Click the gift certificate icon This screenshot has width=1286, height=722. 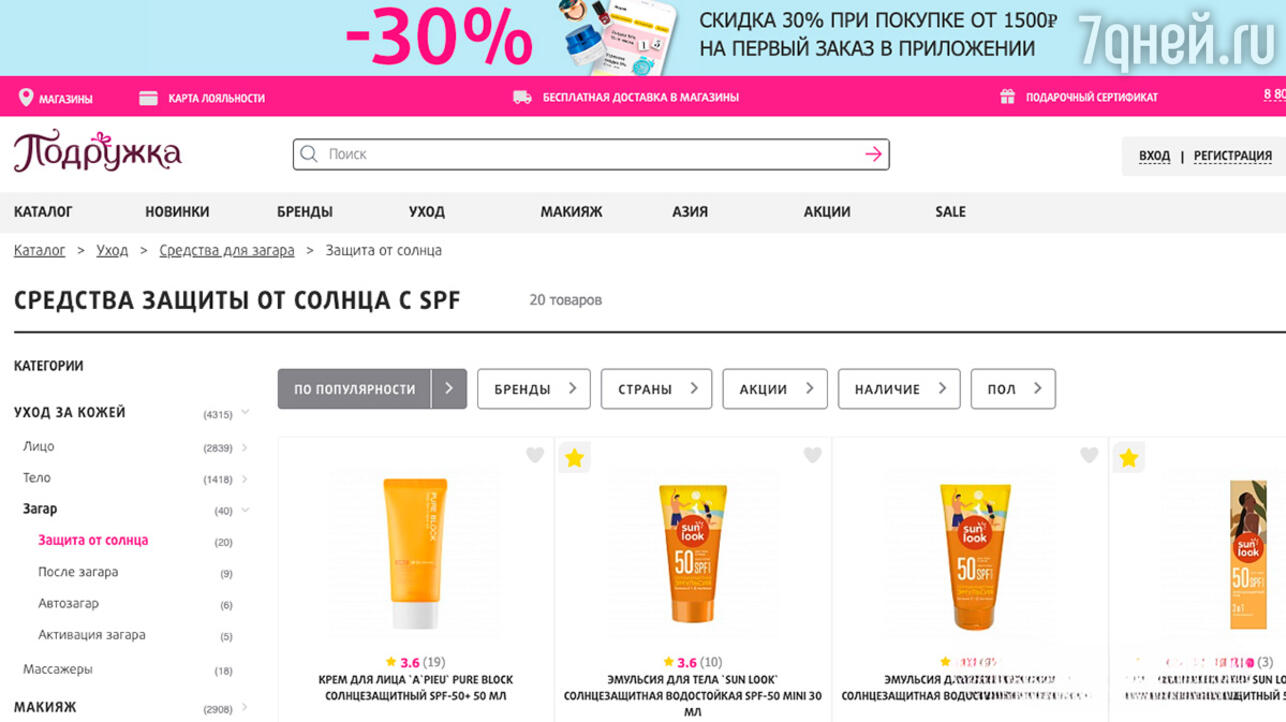tap(1007, 97)
